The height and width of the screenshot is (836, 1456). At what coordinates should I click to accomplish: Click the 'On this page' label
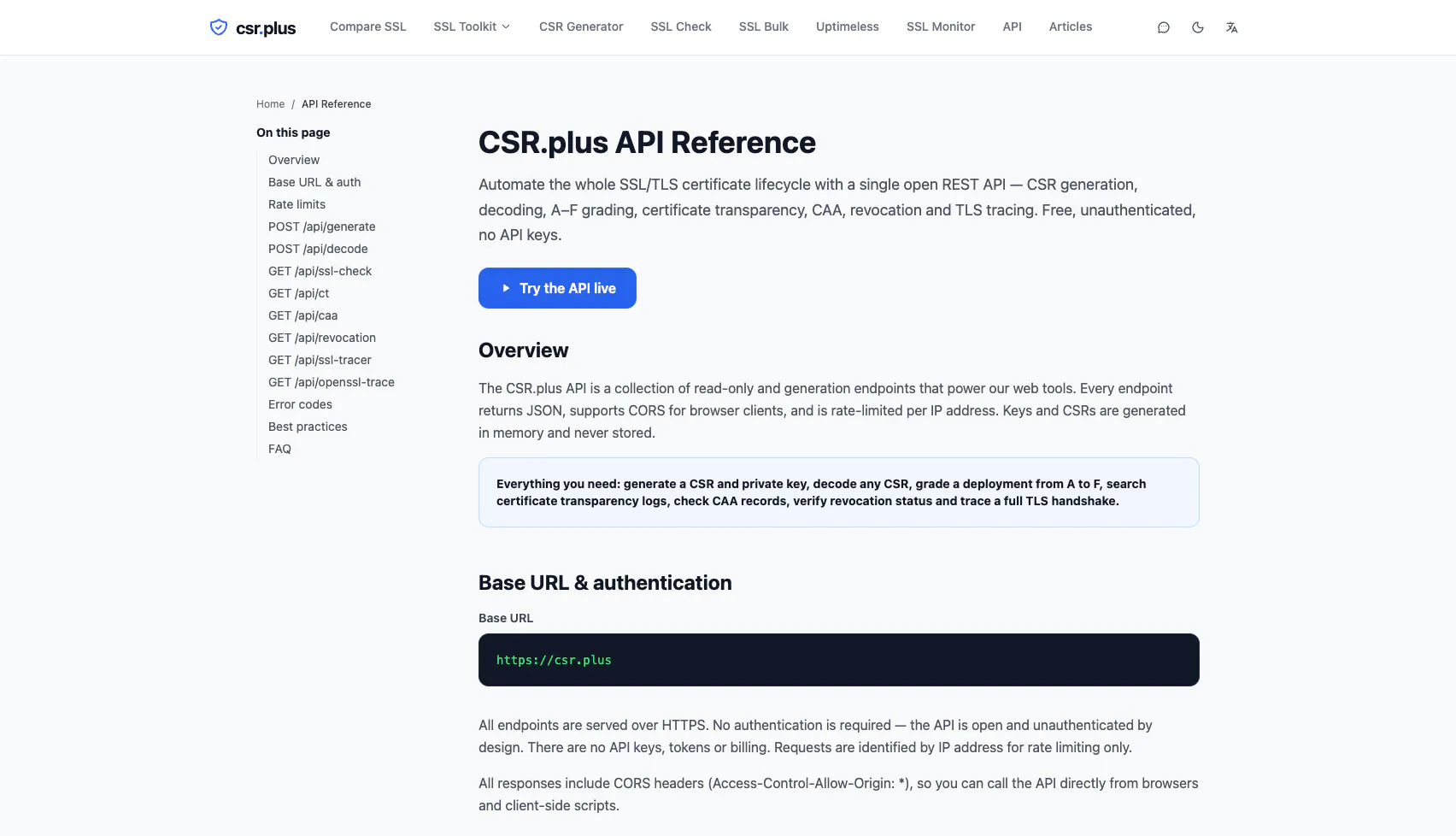coord(293,132)
